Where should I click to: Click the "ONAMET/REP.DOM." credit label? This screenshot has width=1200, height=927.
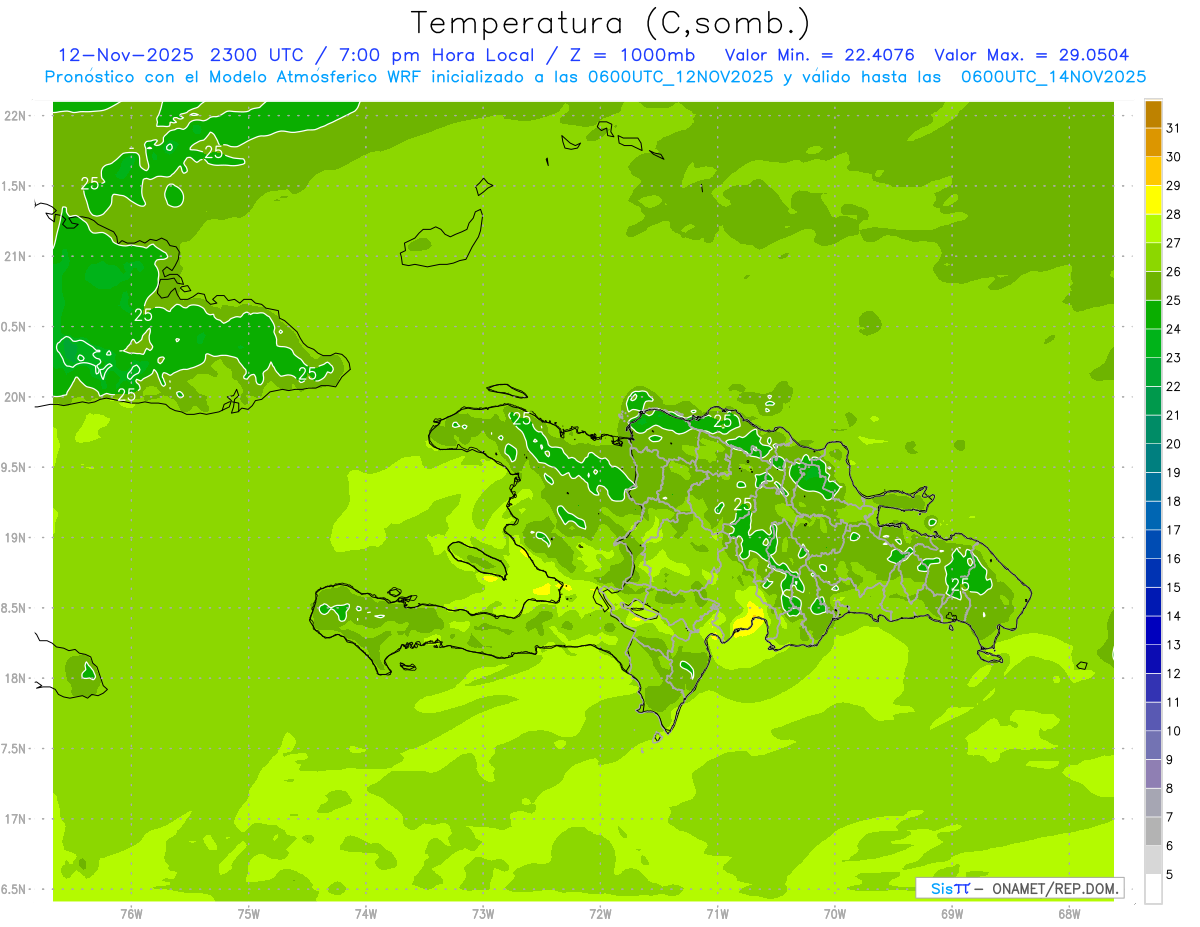(x=1053, y=888)
